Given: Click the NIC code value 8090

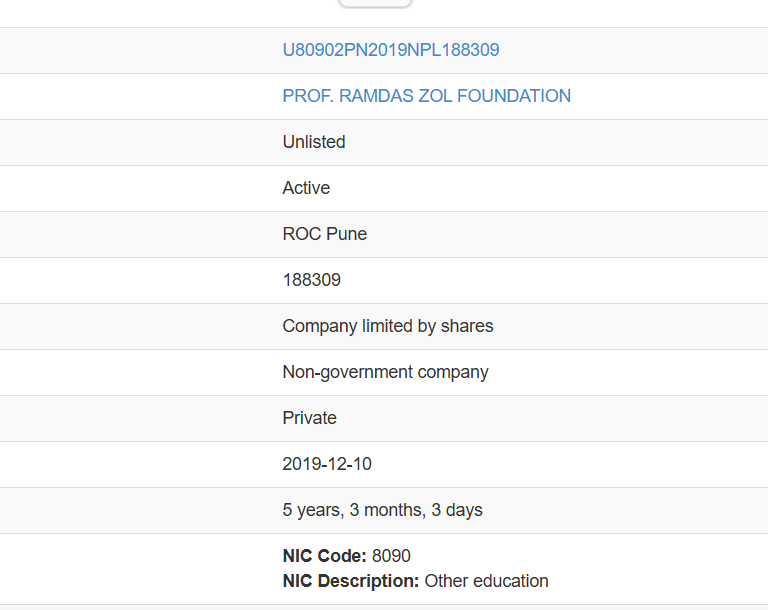Looking at the screenshot, I should (391, 556).
